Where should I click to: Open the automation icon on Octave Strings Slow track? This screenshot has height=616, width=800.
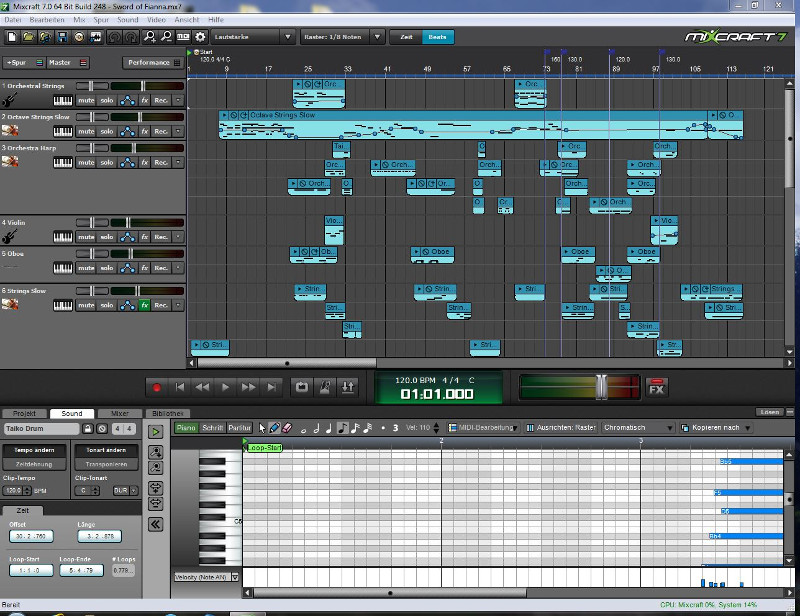128,132
